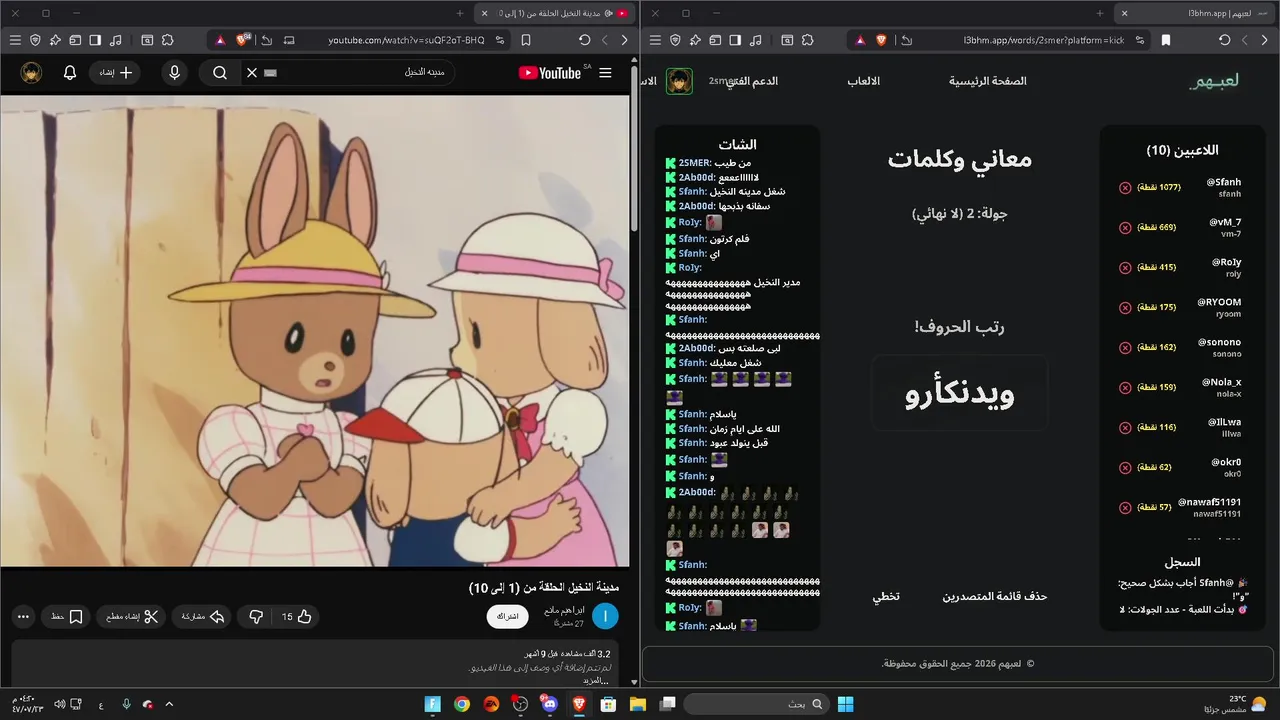Reload the YouTube browser window
The width and height of the screenshot is (1280, 720).
585,40
